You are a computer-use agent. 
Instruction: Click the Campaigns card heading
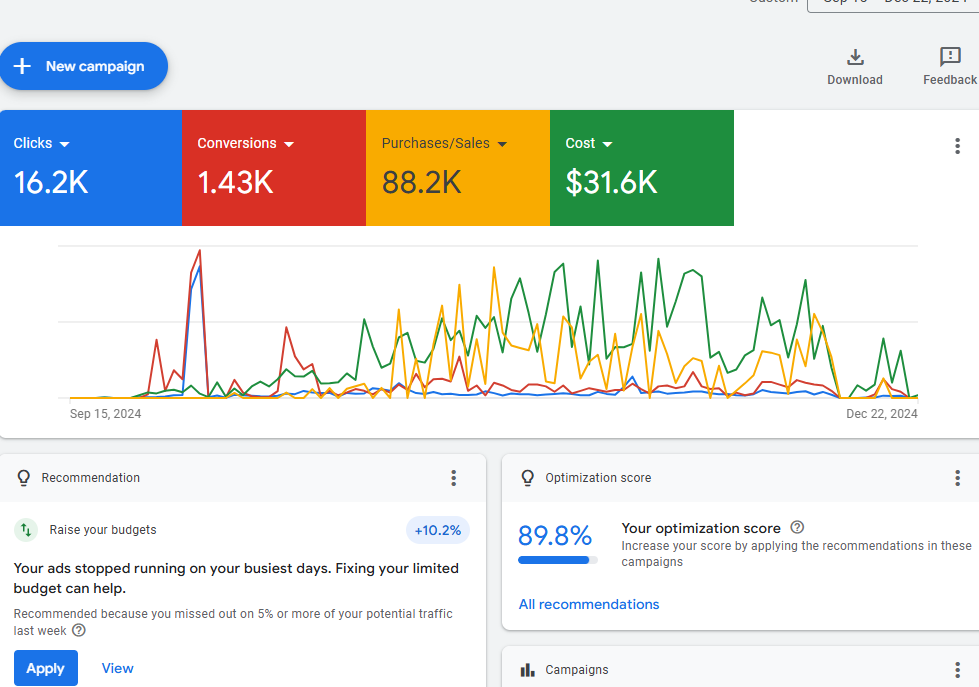[576, 670]
